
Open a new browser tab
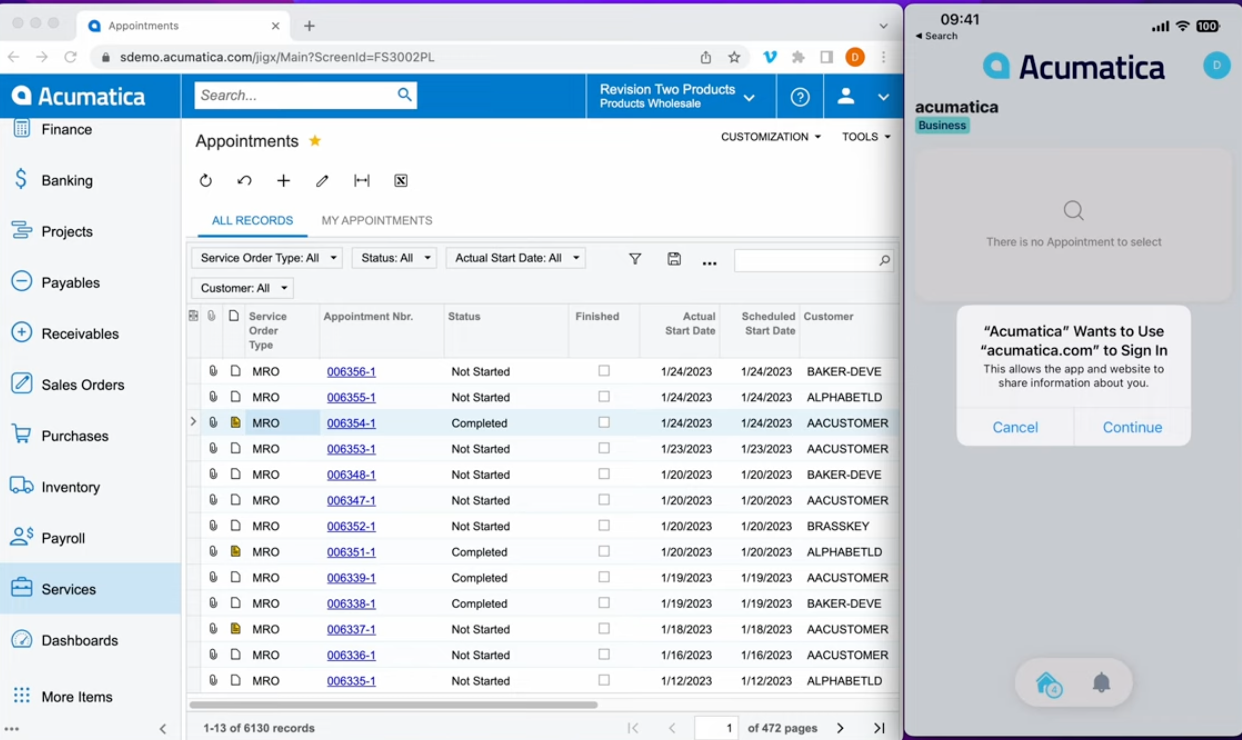click(309, 26)
